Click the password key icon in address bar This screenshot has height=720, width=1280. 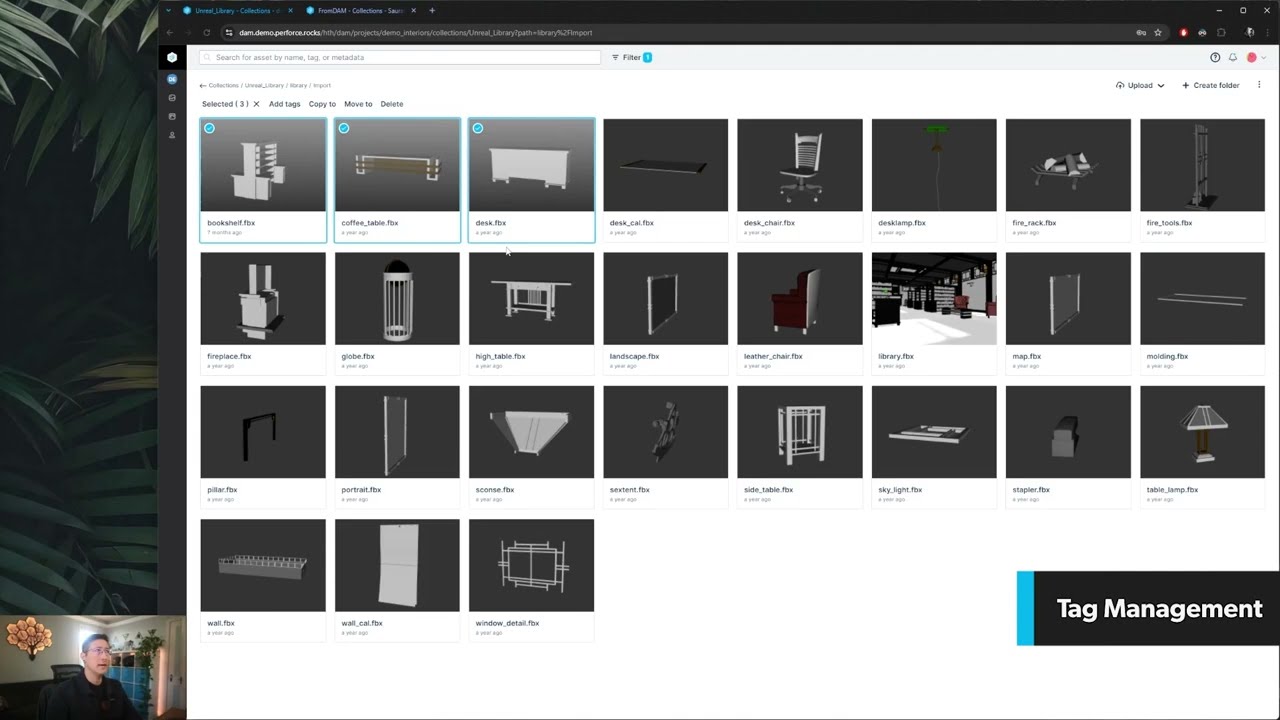click(1141, 32)
